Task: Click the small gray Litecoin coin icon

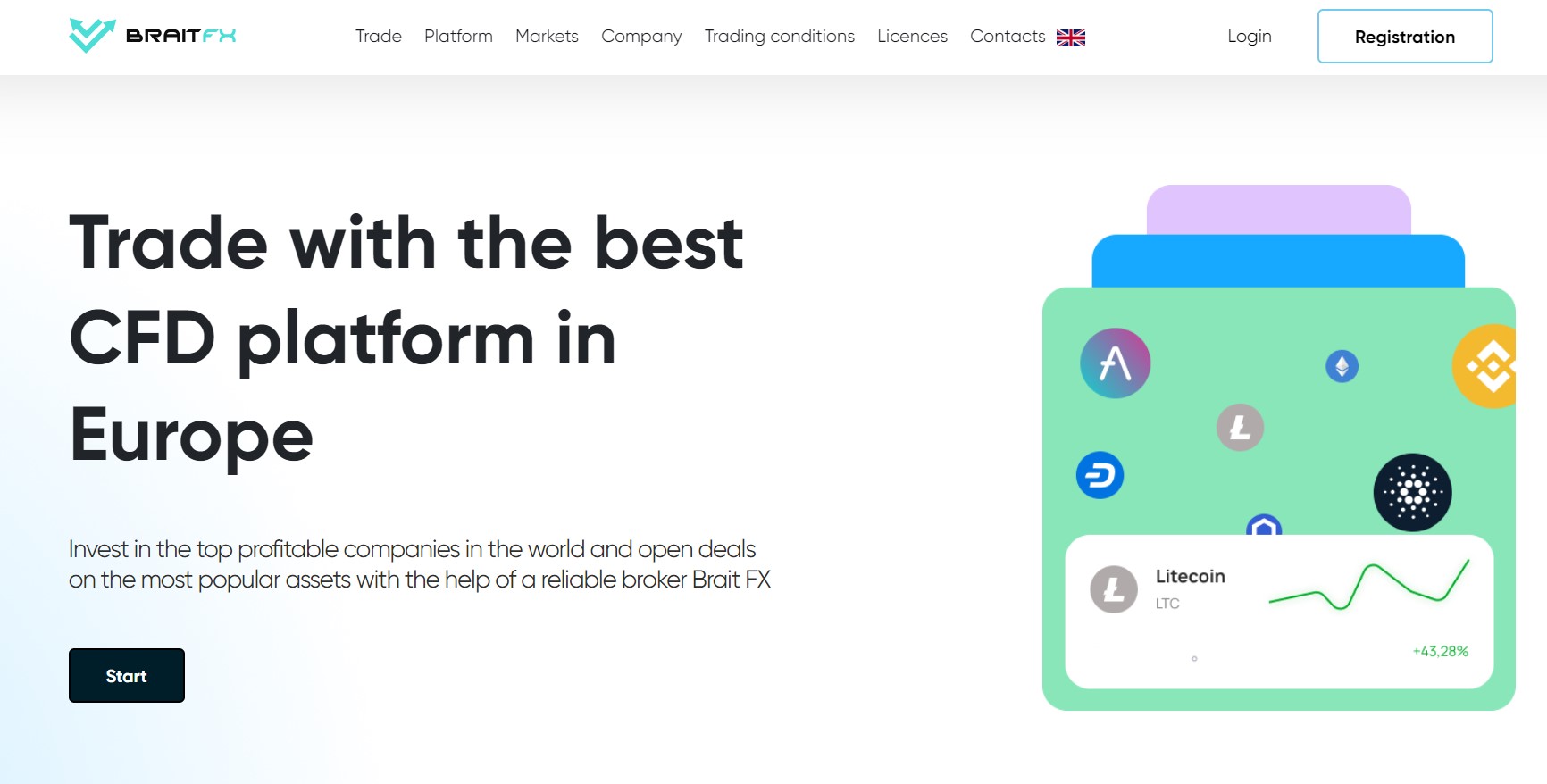Action: (x=1240, y=427)
